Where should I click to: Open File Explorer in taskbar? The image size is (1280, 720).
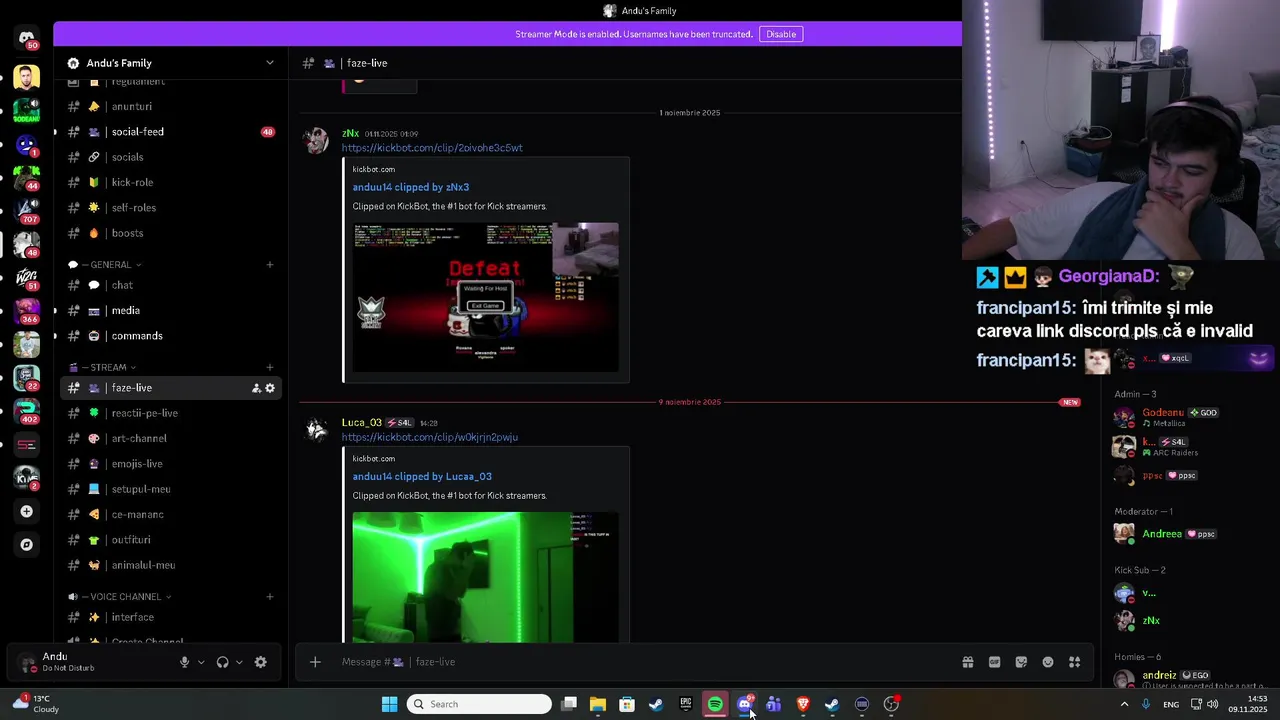point(598,704)
